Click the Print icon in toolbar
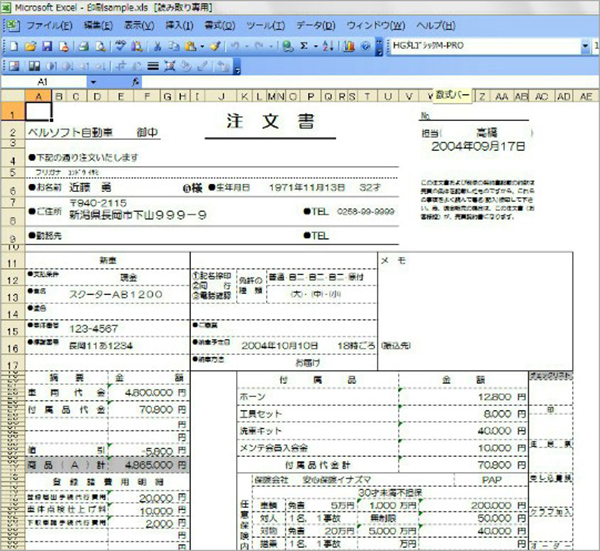600x551 pixels. tap(83, 46)
